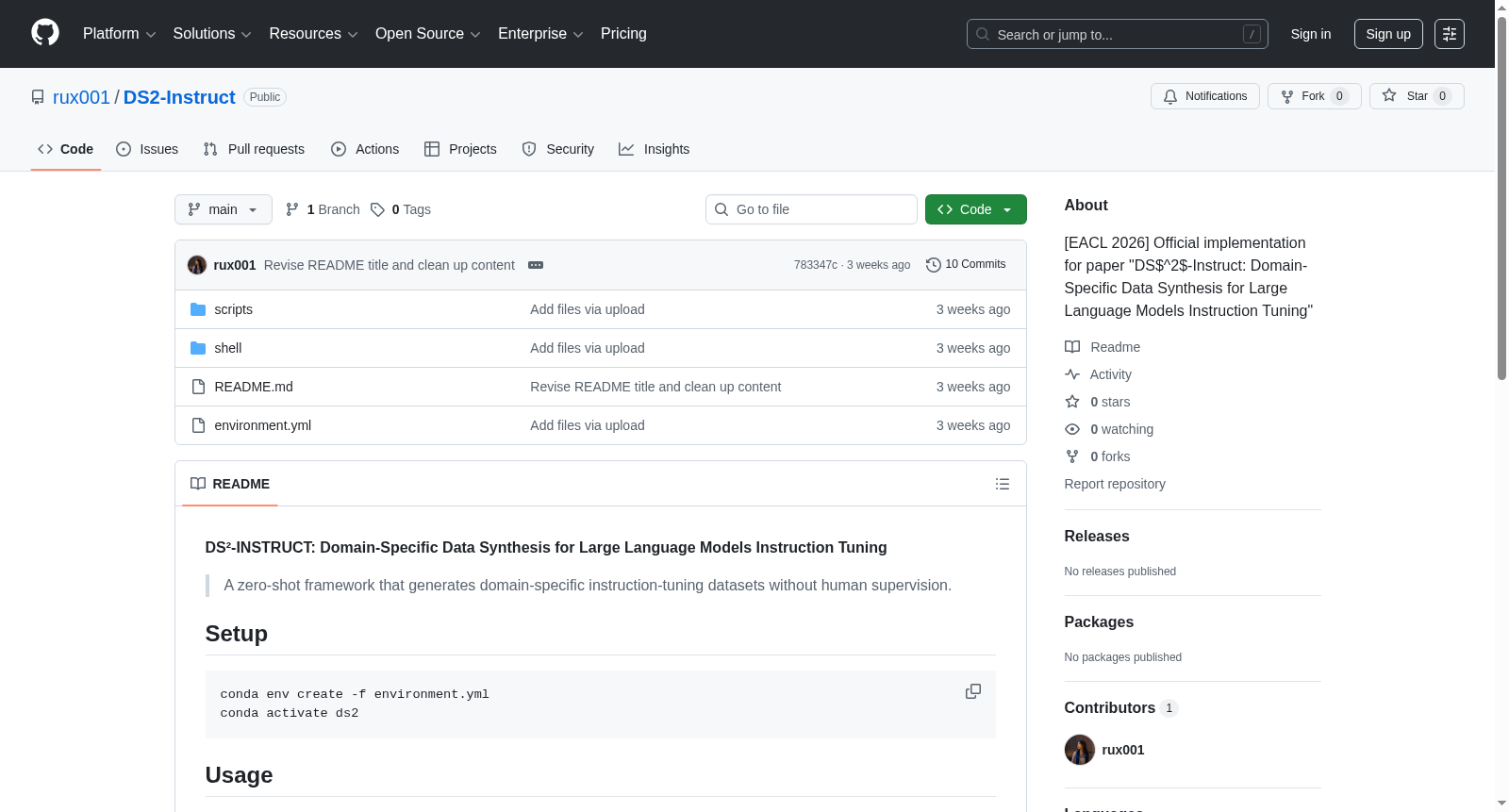Open the Open Source menu
The width and height of the screenshot is (1509, 812).
428,34
